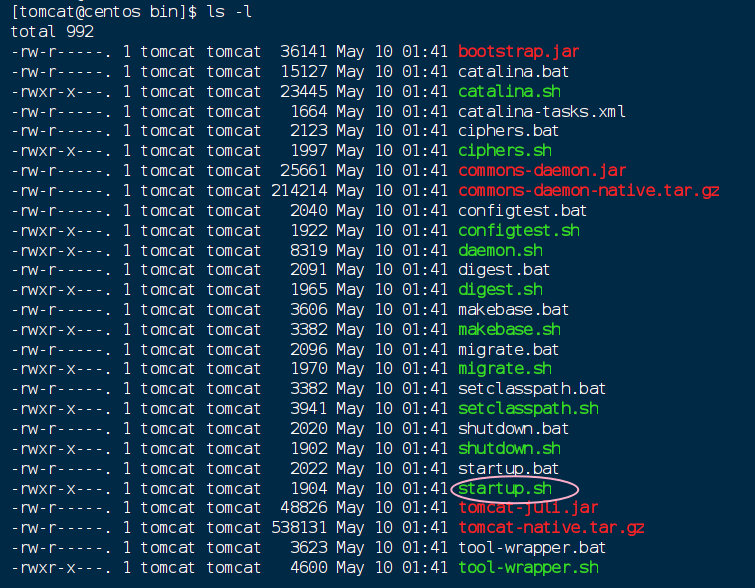
Task: Click file size 48826 of tomcat-juli.jar
Action: [x=303, y=508]
